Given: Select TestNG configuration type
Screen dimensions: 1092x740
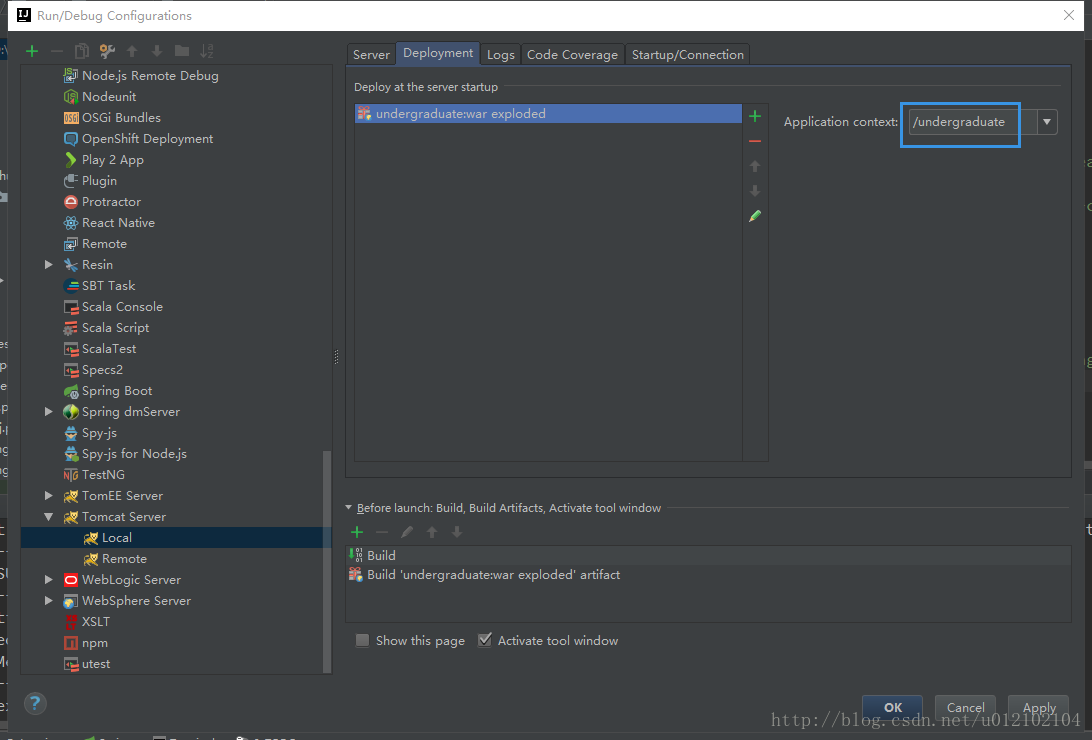Looking at the screenshot, I should (x=94, y=475).
